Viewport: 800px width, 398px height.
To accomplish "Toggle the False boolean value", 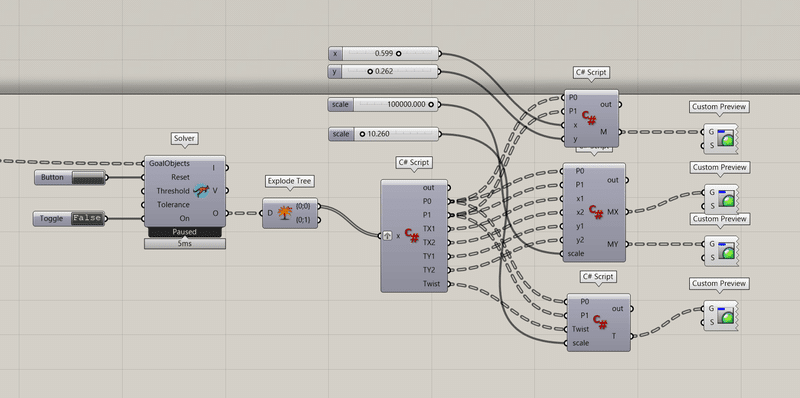I will tap(86, 218).
